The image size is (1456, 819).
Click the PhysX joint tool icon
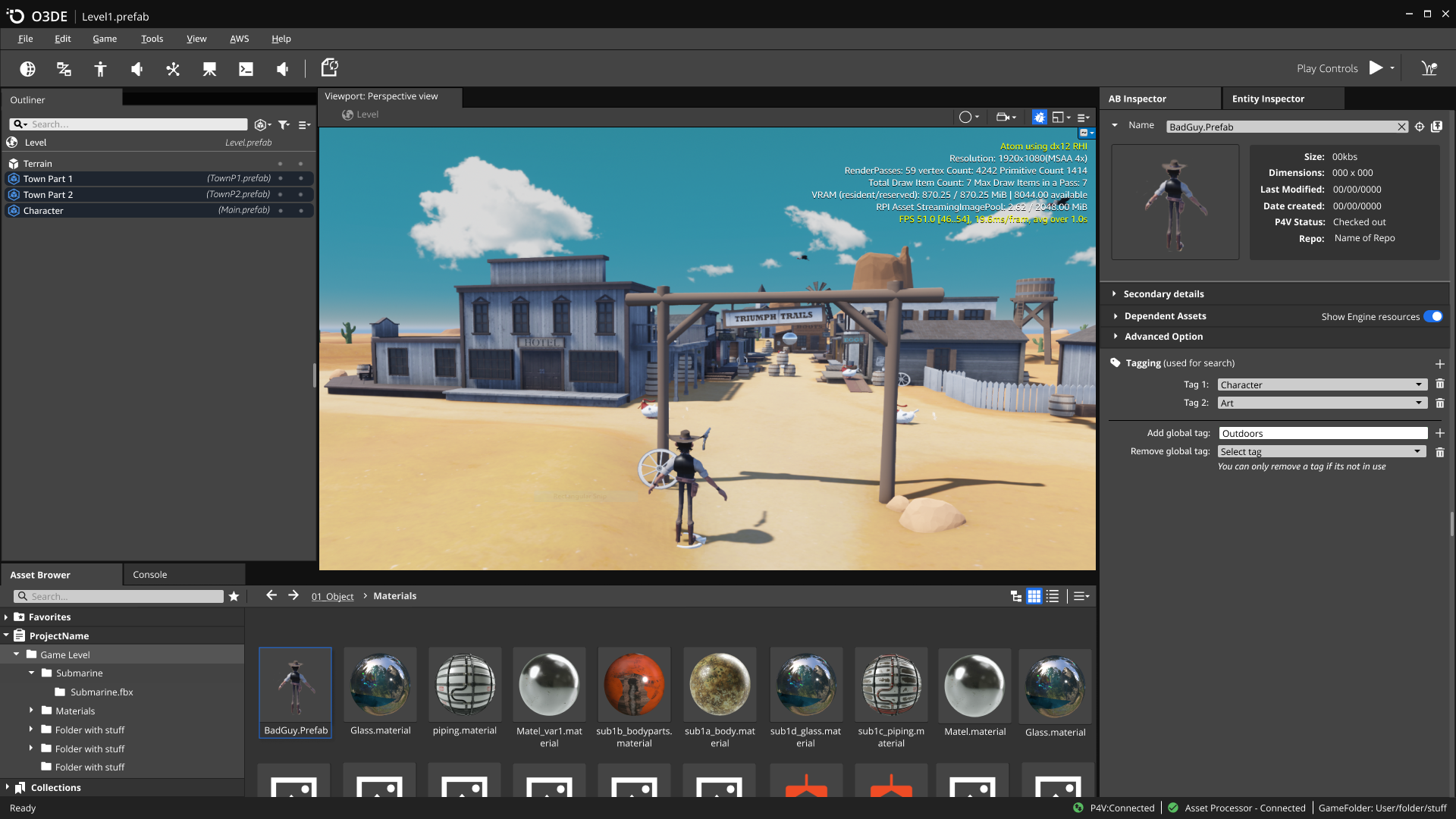173,68
